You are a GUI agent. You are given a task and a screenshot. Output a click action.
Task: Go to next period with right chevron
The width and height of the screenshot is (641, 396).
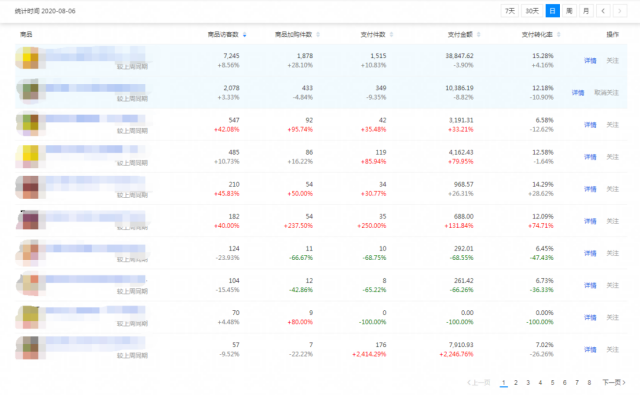coord(620,11)
